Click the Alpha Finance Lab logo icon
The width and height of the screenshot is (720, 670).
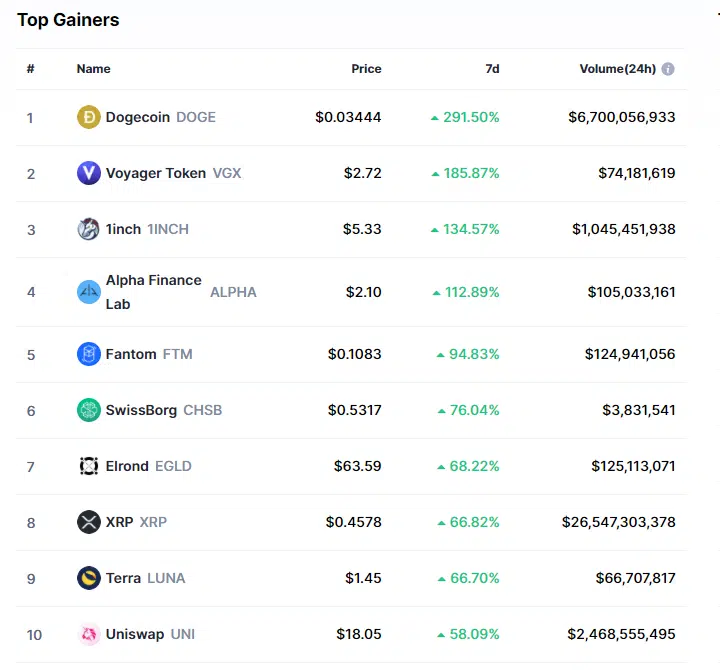(89, 292)
